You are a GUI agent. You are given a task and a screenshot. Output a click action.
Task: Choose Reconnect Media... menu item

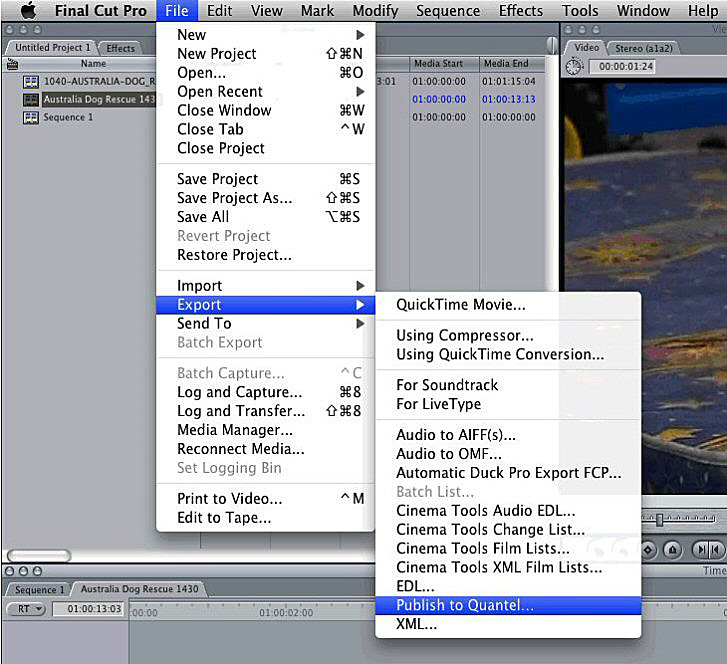coord(266,449)
